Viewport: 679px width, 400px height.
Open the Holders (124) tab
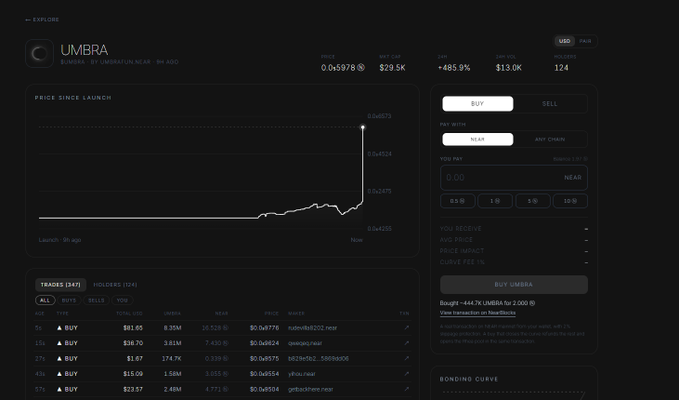(115, 284)
